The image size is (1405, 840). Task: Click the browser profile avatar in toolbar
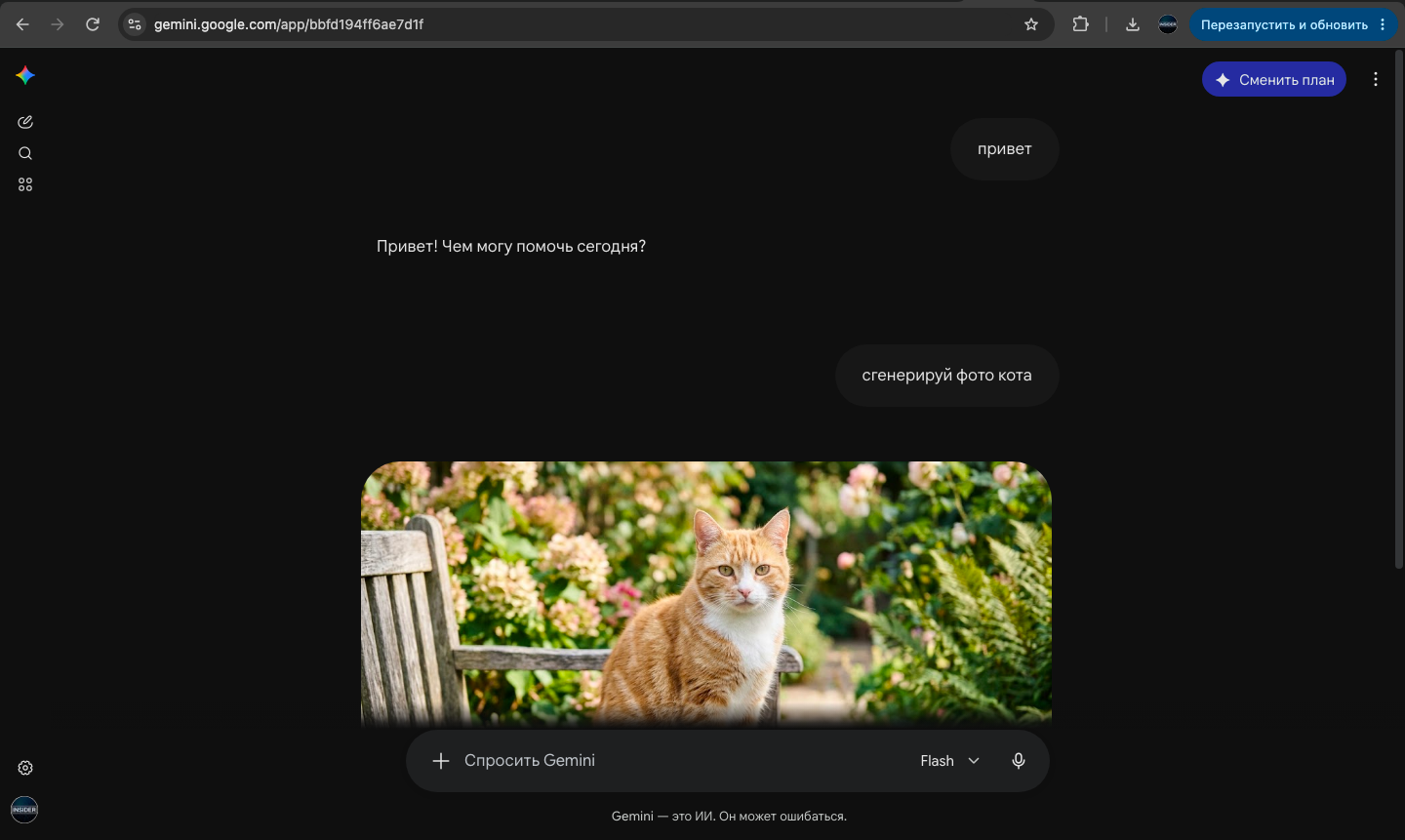coord(1168,24)
